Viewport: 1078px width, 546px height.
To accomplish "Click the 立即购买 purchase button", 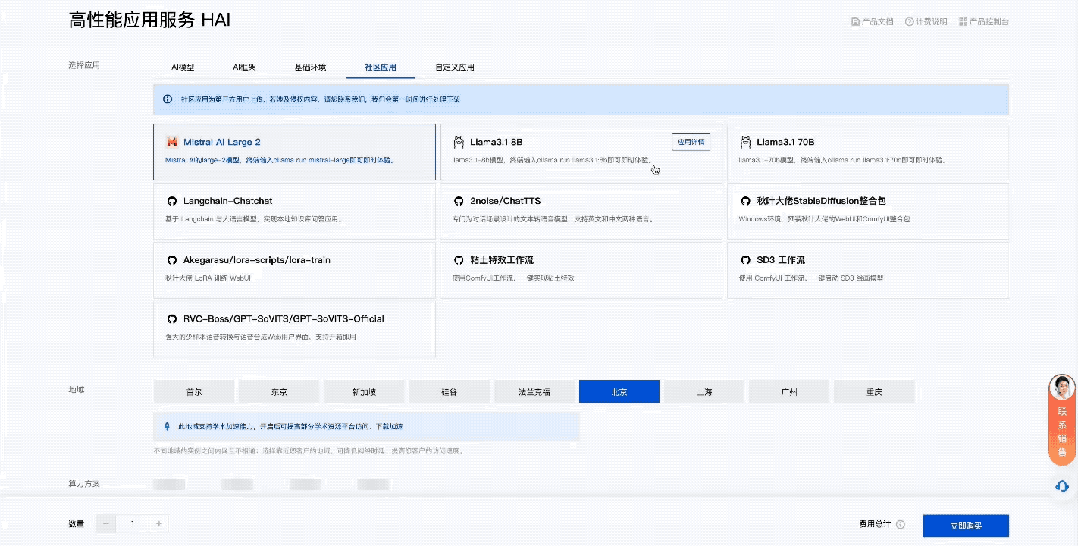I will point(966,525).
